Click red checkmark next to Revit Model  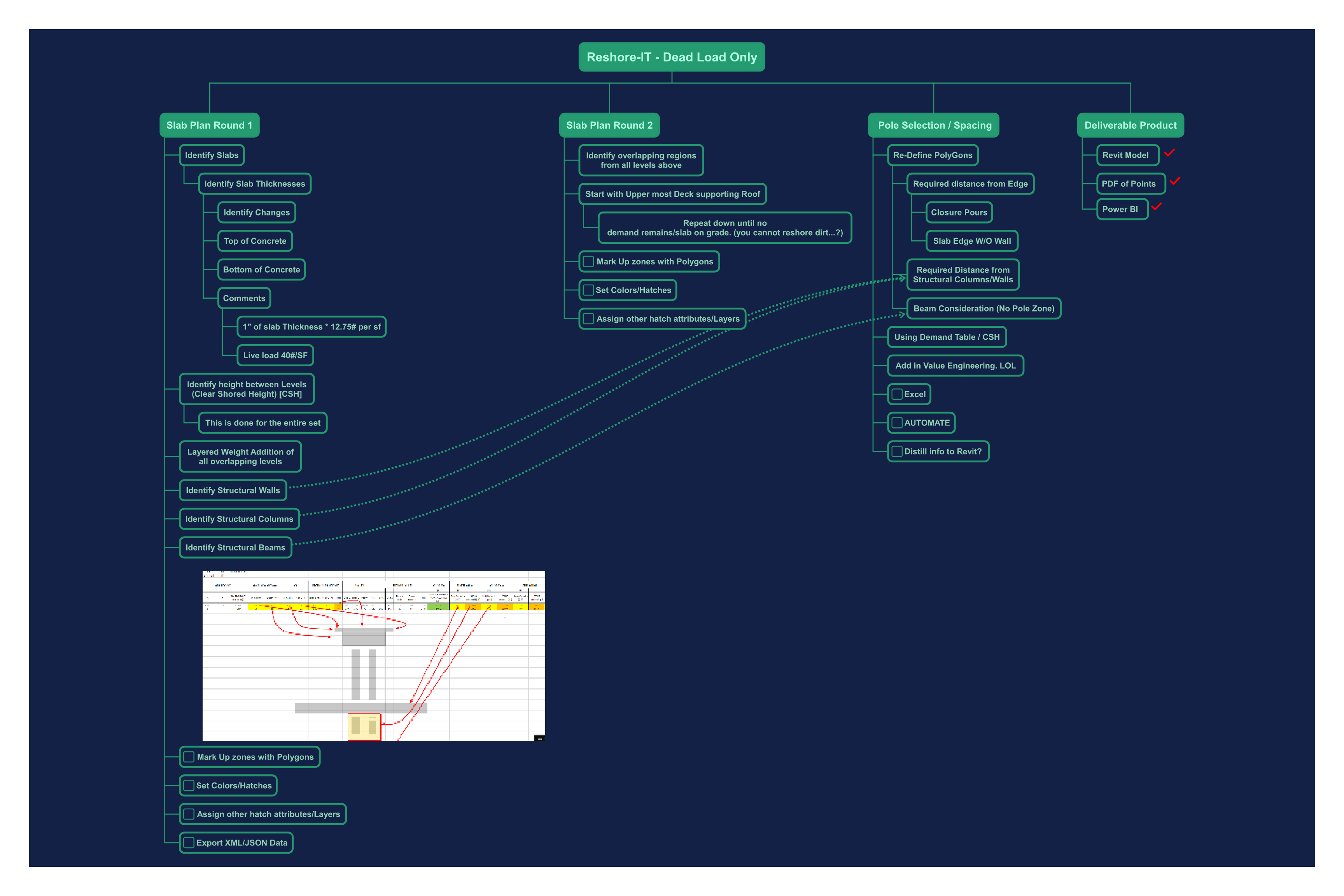coord(1169,152)
